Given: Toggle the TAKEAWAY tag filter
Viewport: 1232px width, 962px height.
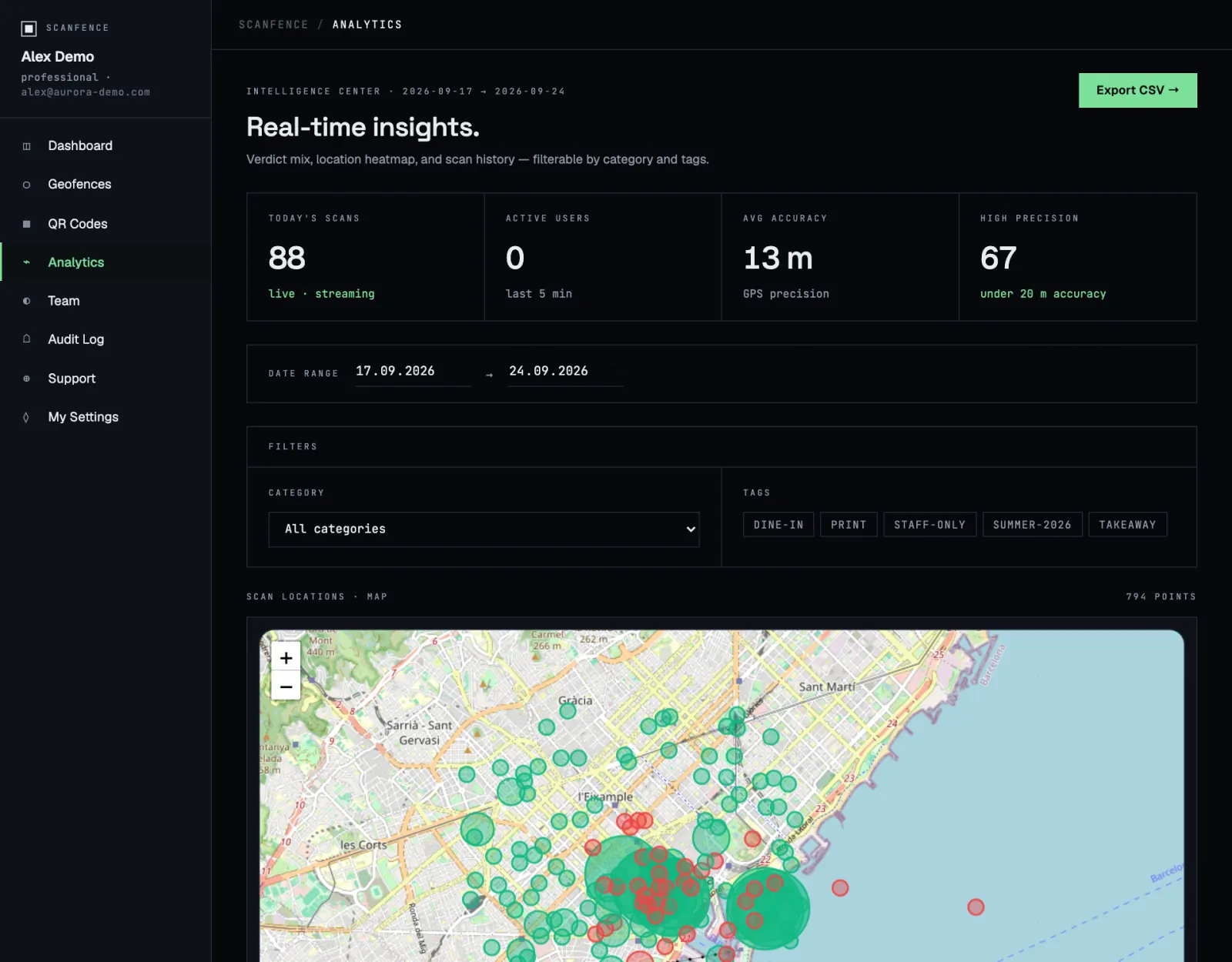Looking at the screenshot, I should pyautogui.click(x=1127, y=525).
